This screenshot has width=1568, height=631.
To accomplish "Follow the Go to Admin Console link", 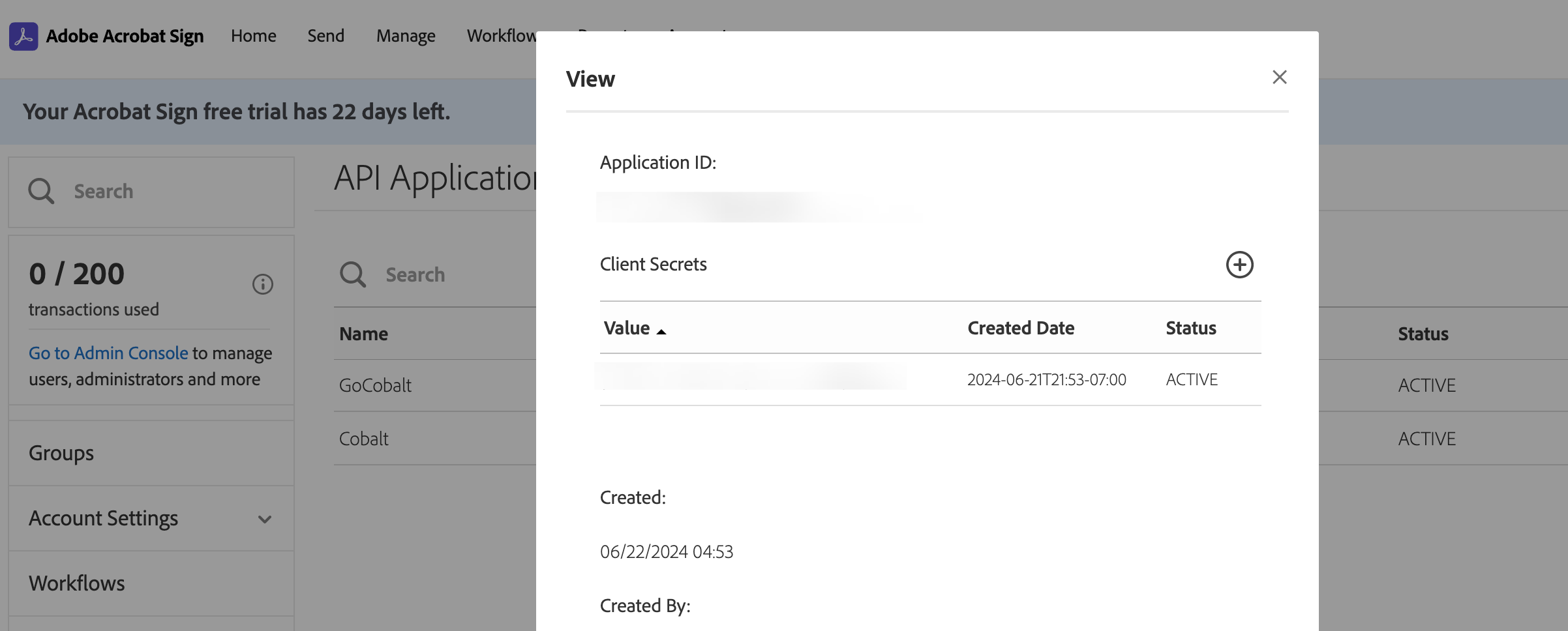I will (x=108, y=353).
